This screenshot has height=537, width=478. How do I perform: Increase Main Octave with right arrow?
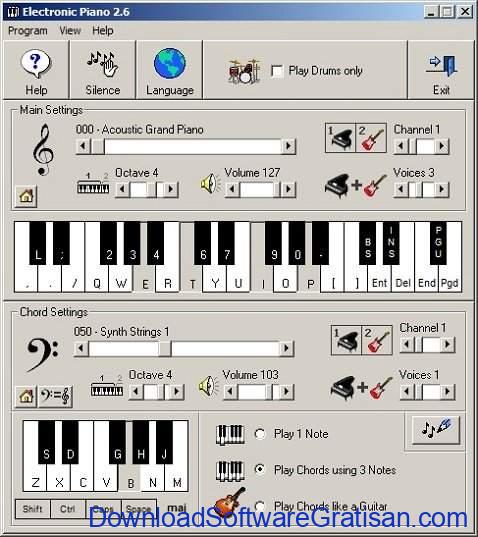170,189
